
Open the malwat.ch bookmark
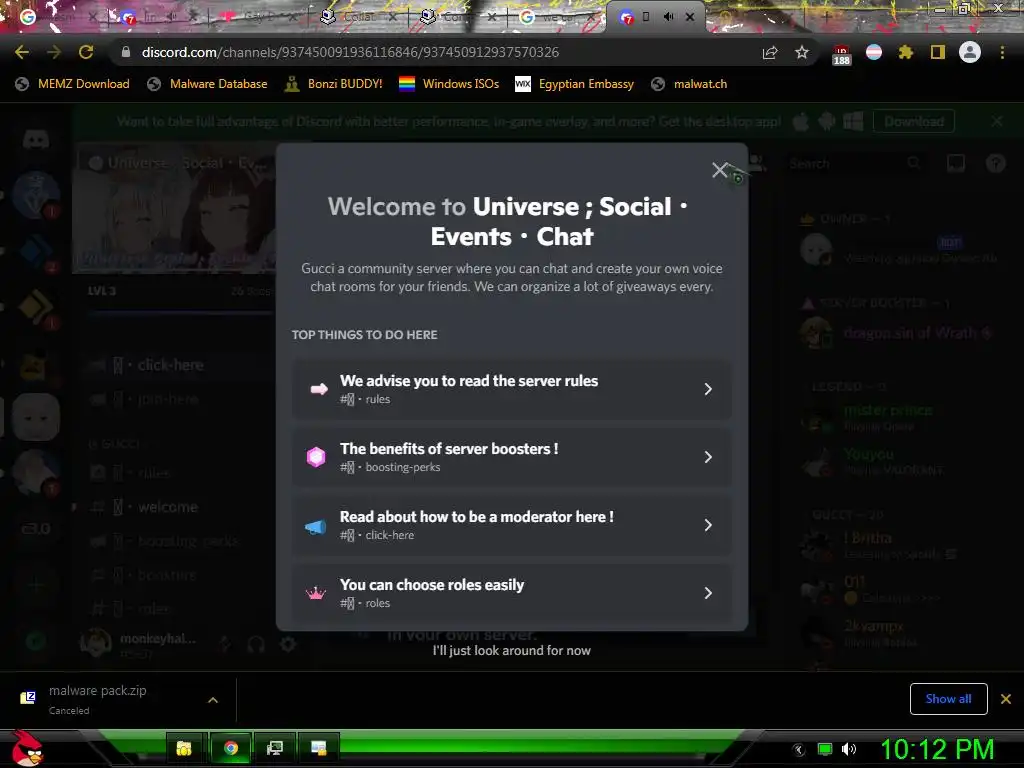(x=690, y=84)
